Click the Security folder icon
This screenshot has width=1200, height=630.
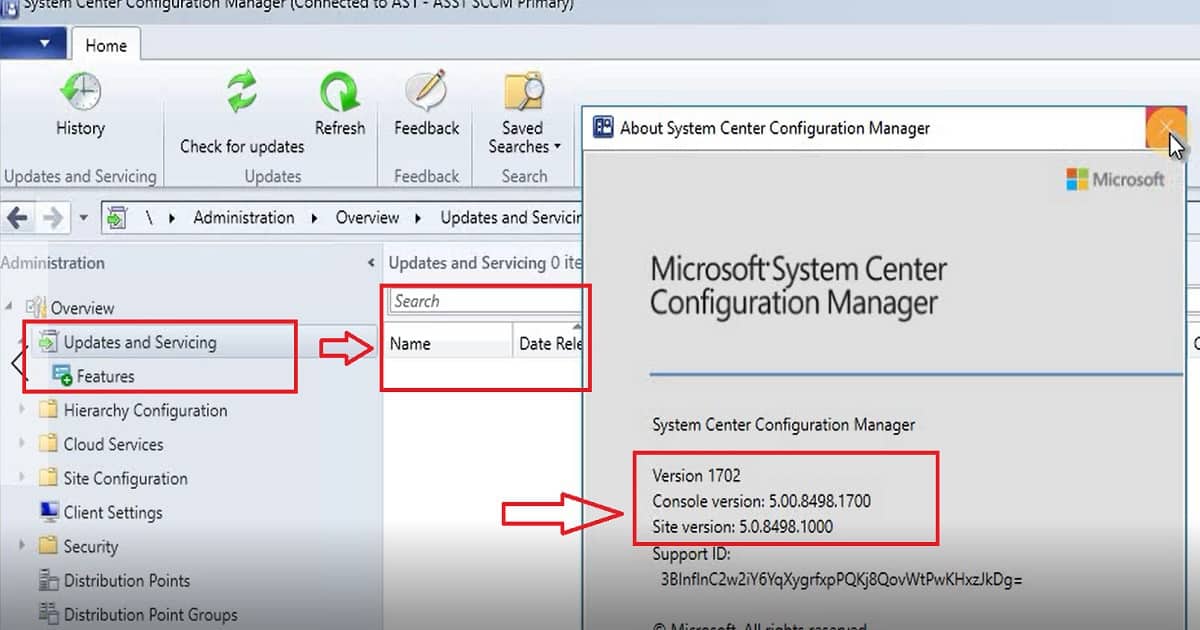click(48, 546)
